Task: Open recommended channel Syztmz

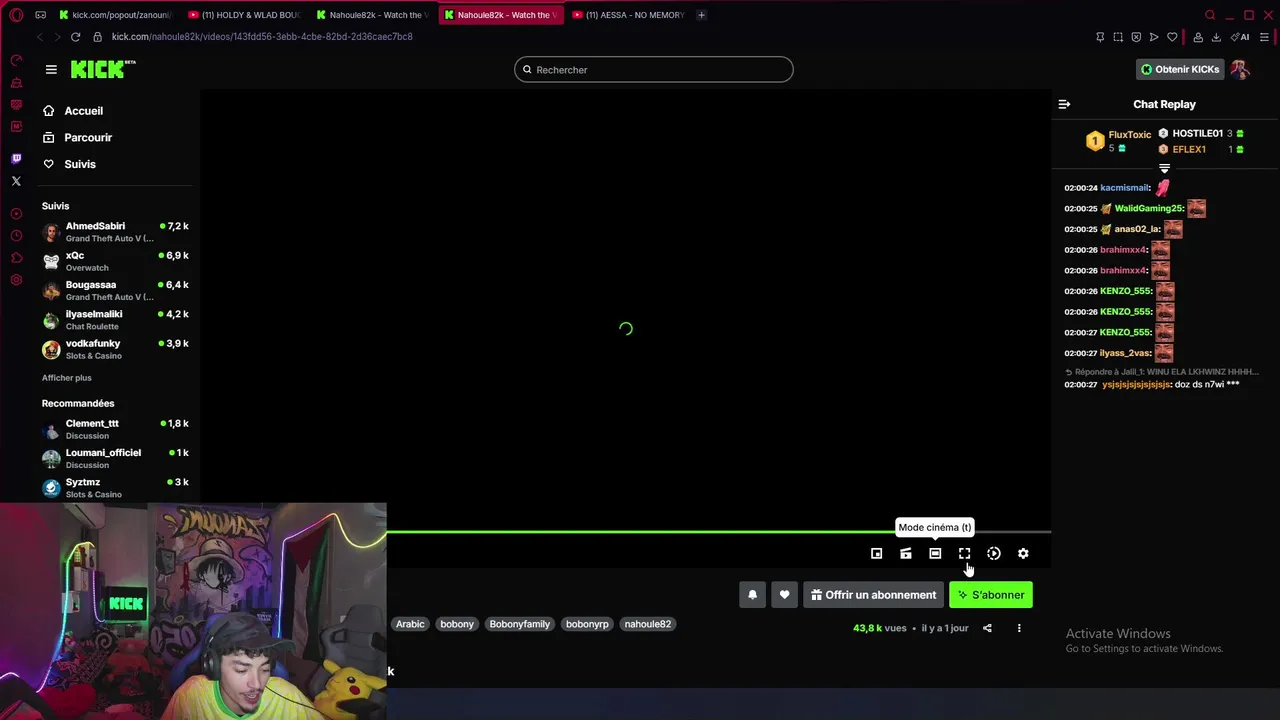Action: pyautogui.click(x=115, y=488)
